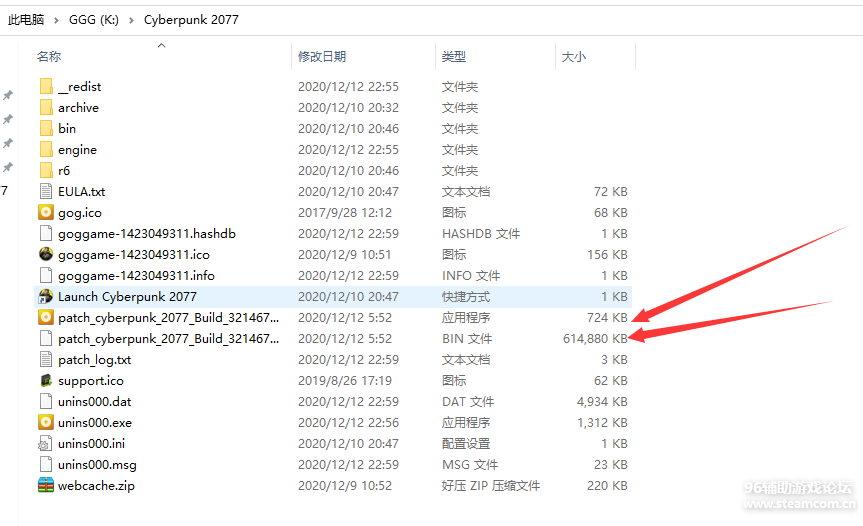The width and height of the screenshot is (863, 526).
Task: Select the gog.ico file icon
Action: tap(46, 212)
